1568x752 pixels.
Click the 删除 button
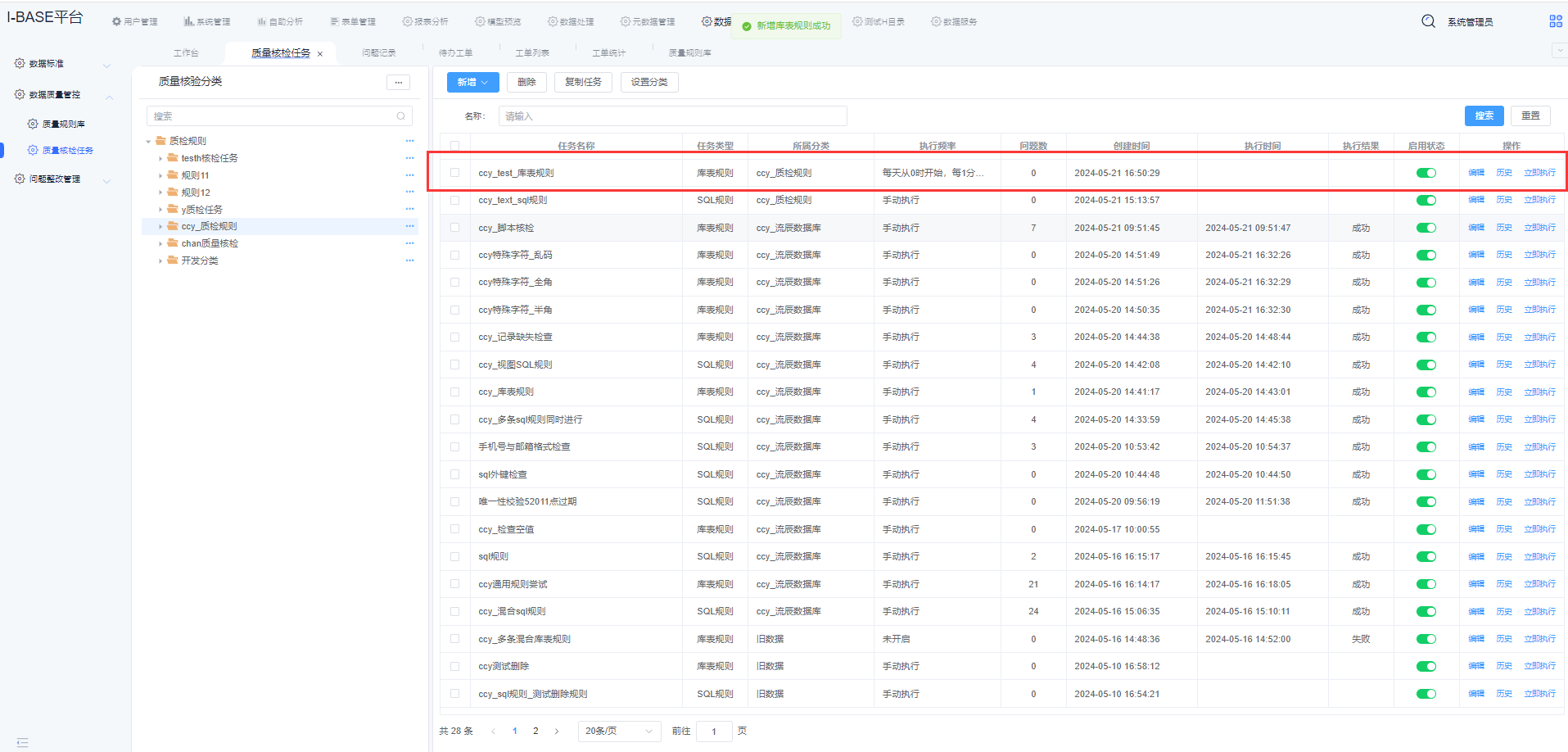pos(526,82)
